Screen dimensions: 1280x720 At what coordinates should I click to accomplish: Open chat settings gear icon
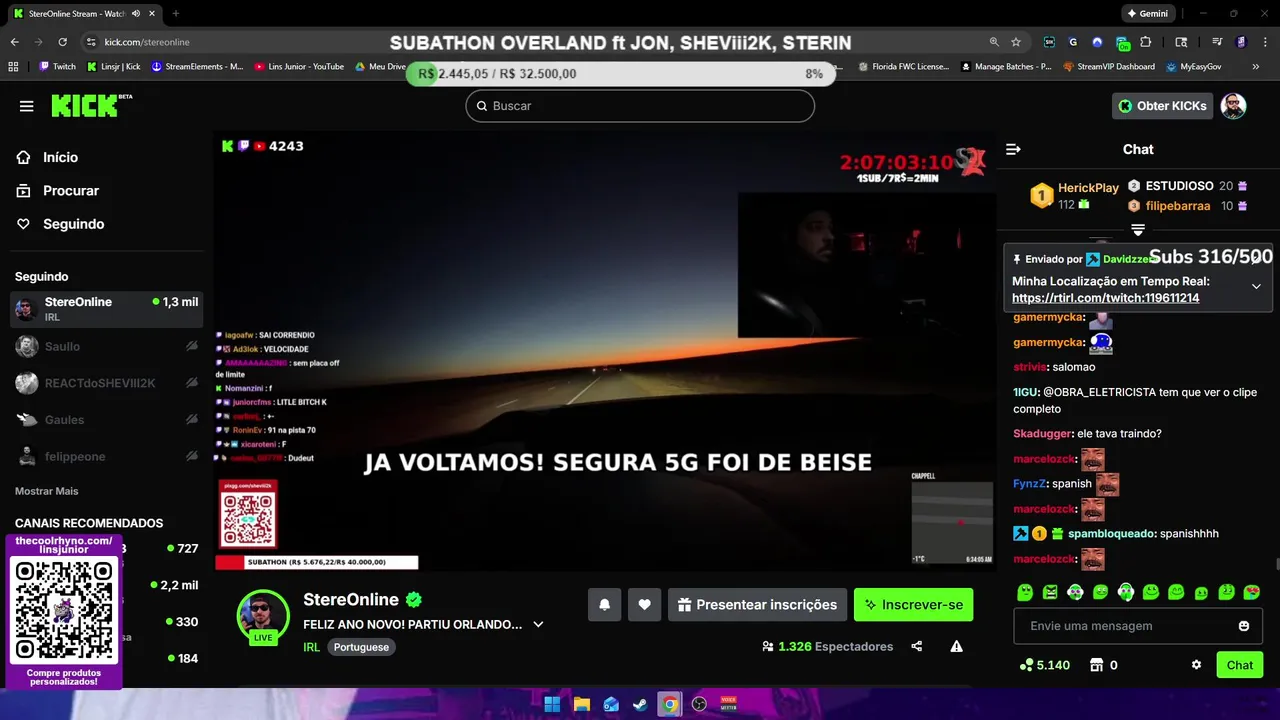click(x=1196, y=665)
